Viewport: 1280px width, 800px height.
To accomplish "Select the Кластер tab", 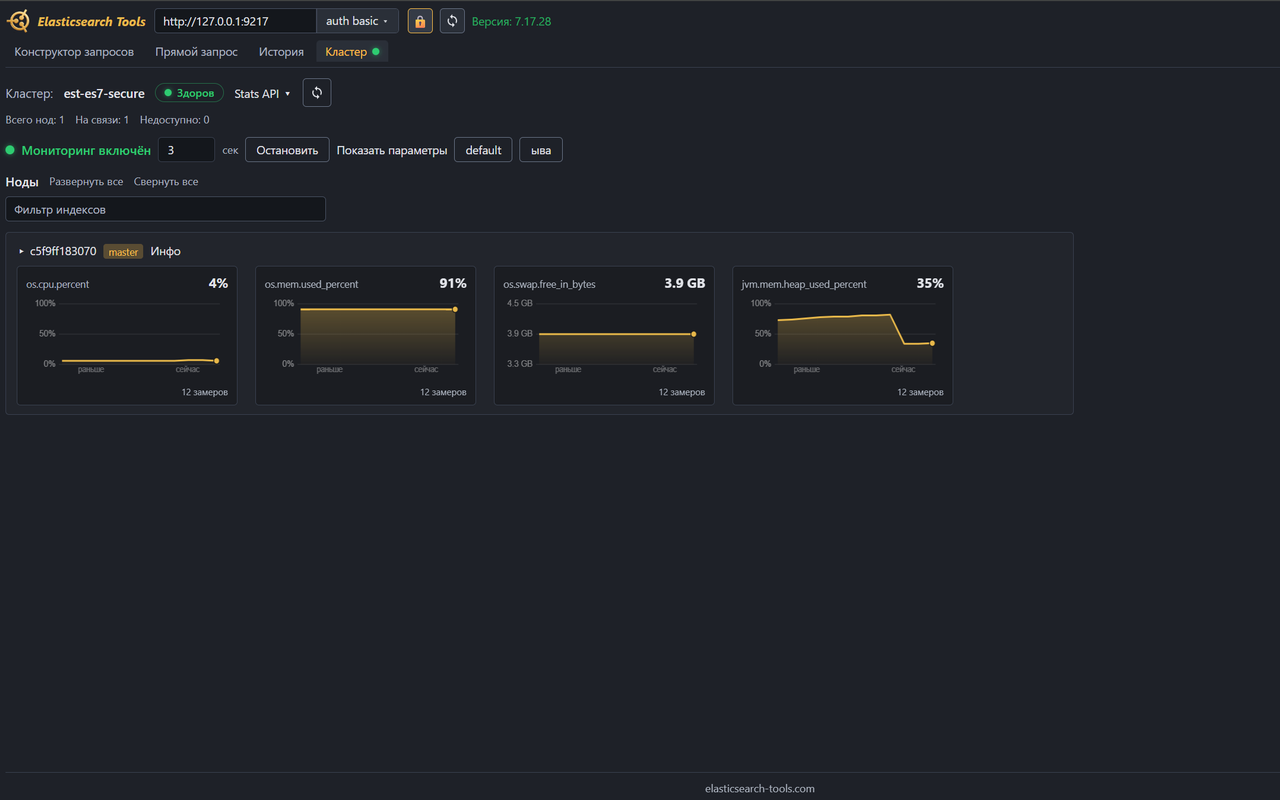I will coord(352,51).
